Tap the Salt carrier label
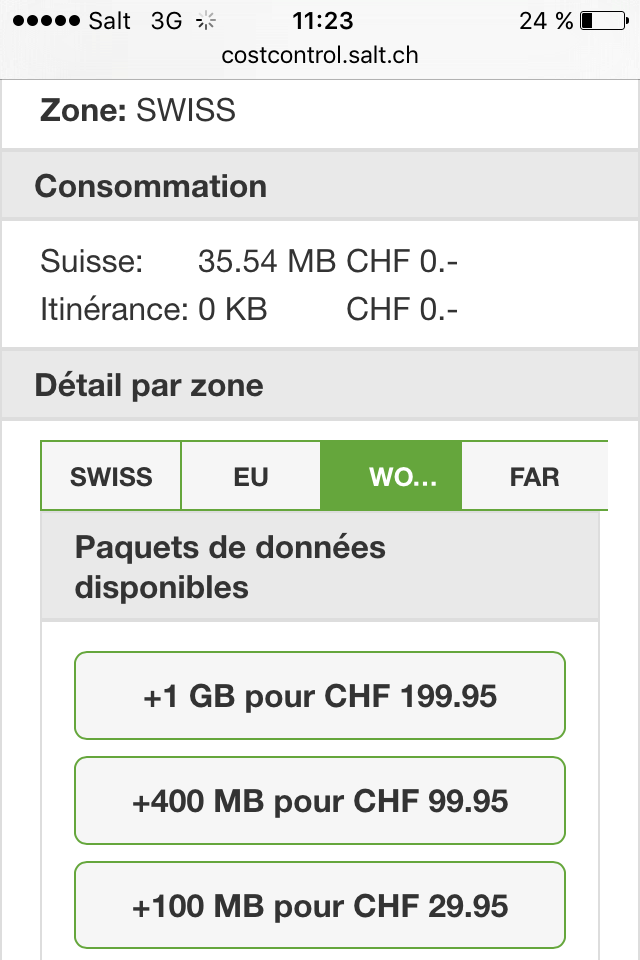 pos(110,21)
